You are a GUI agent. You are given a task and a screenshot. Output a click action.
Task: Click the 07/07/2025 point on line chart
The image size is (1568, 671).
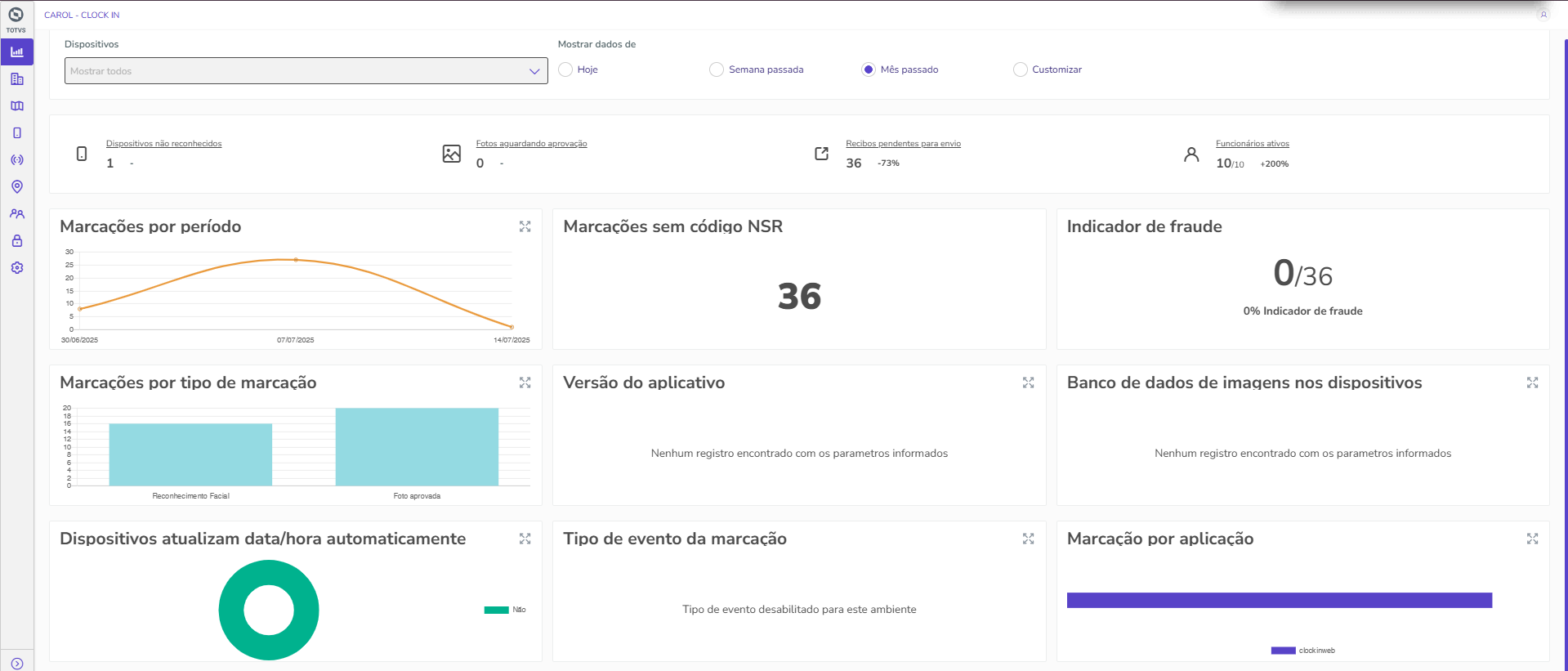pyautogui.click(x=296, y=260)
